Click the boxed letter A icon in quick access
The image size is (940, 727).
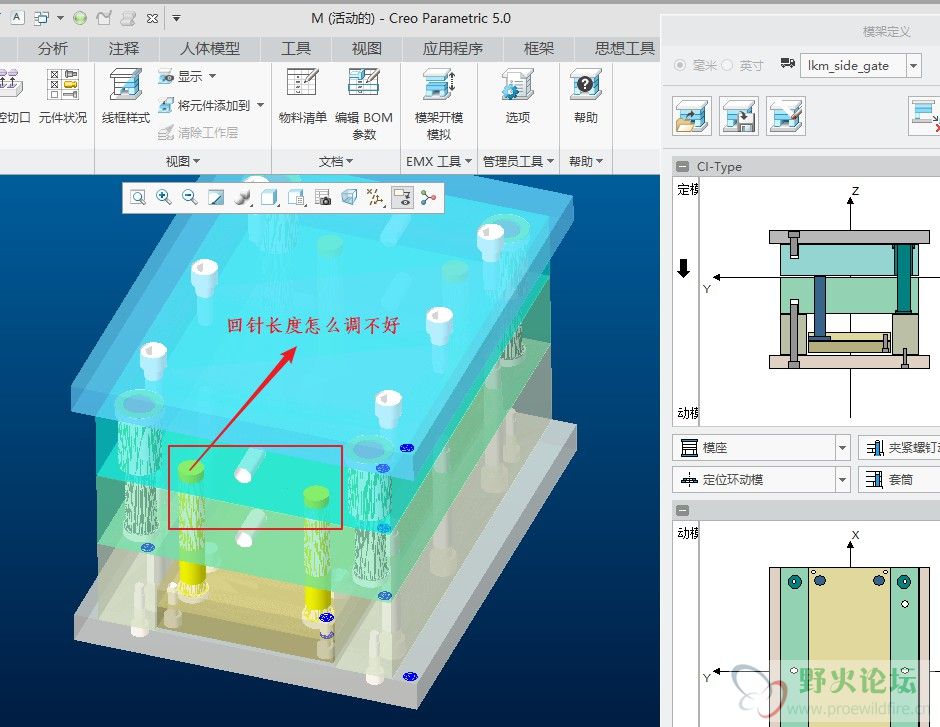[17, 17]
